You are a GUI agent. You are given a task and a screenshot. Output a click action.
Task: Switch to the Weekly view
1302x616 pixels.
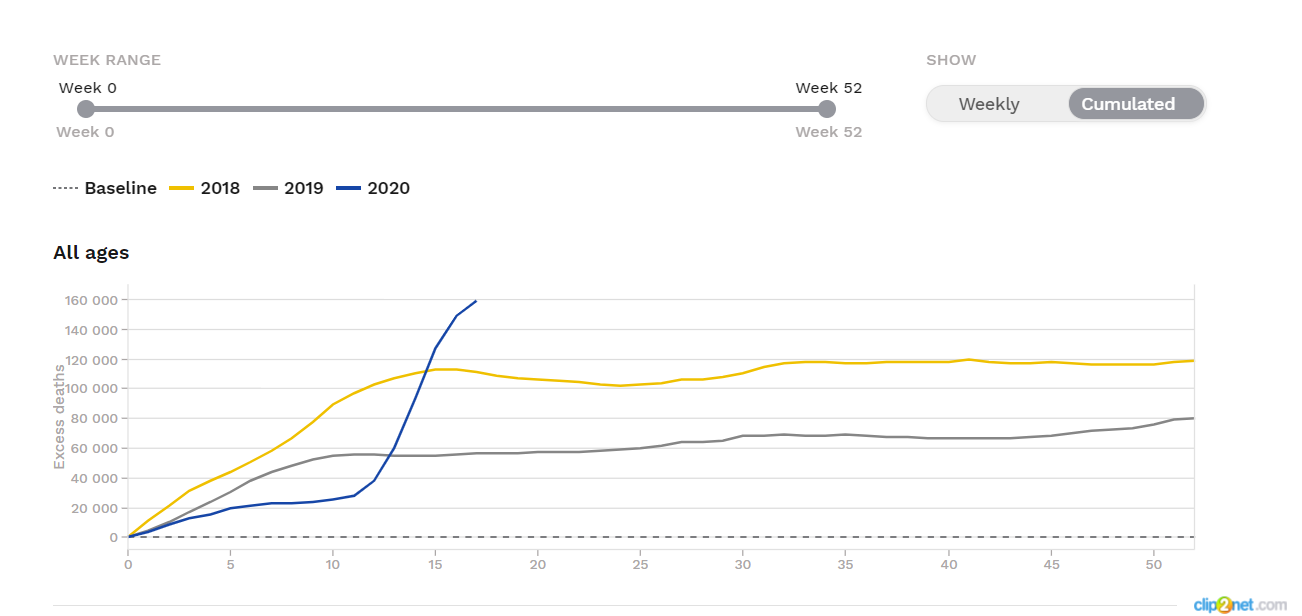989,104
